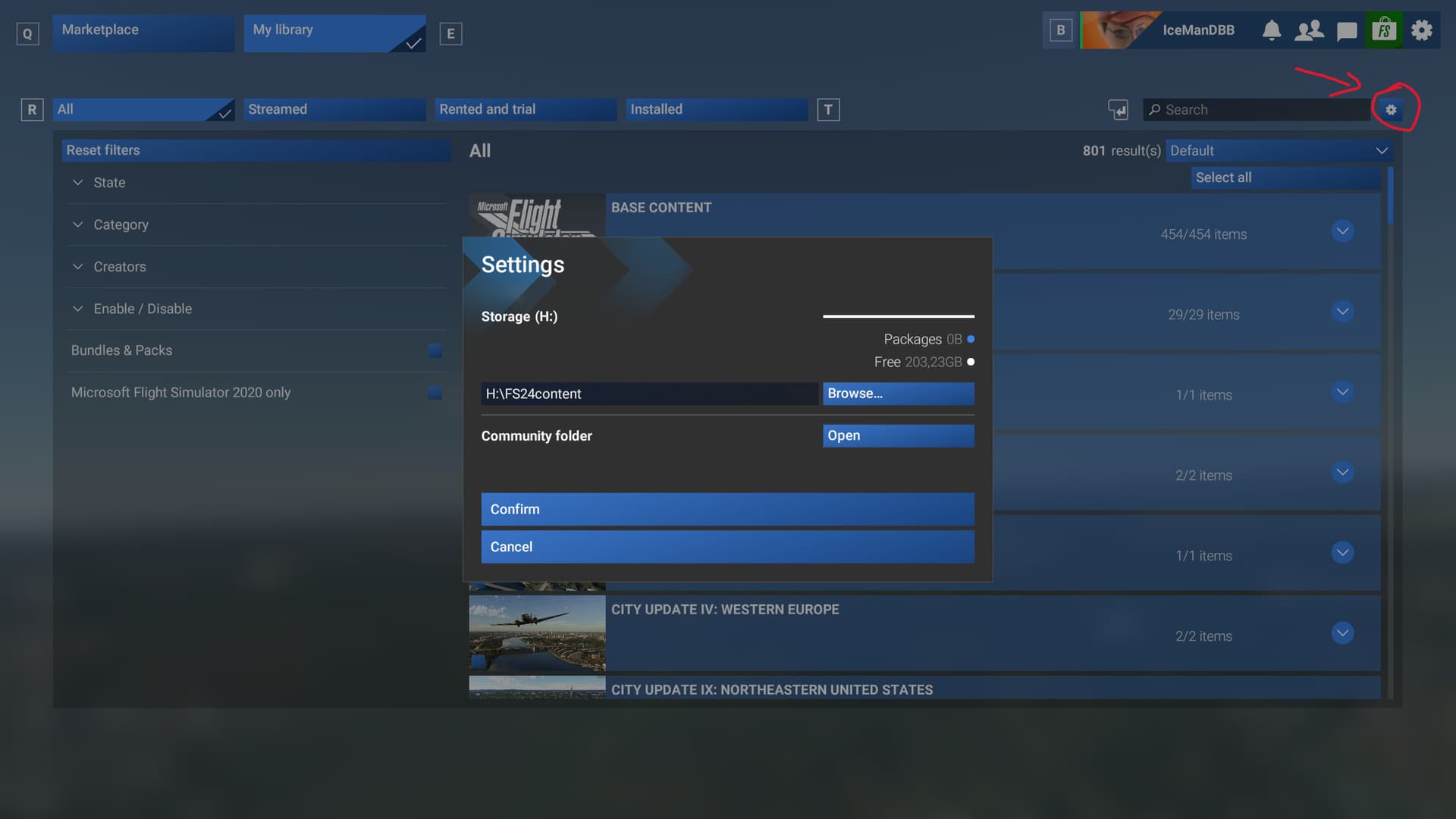Expand the Enable / Disable filter section
This screenshot has width=1456, height=819.
tap(256, 309)
